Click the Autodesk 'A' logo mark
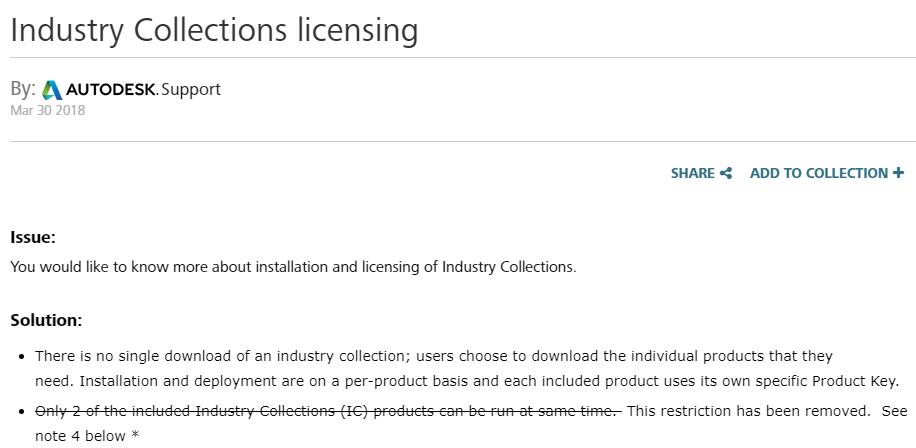 (52, 90)
